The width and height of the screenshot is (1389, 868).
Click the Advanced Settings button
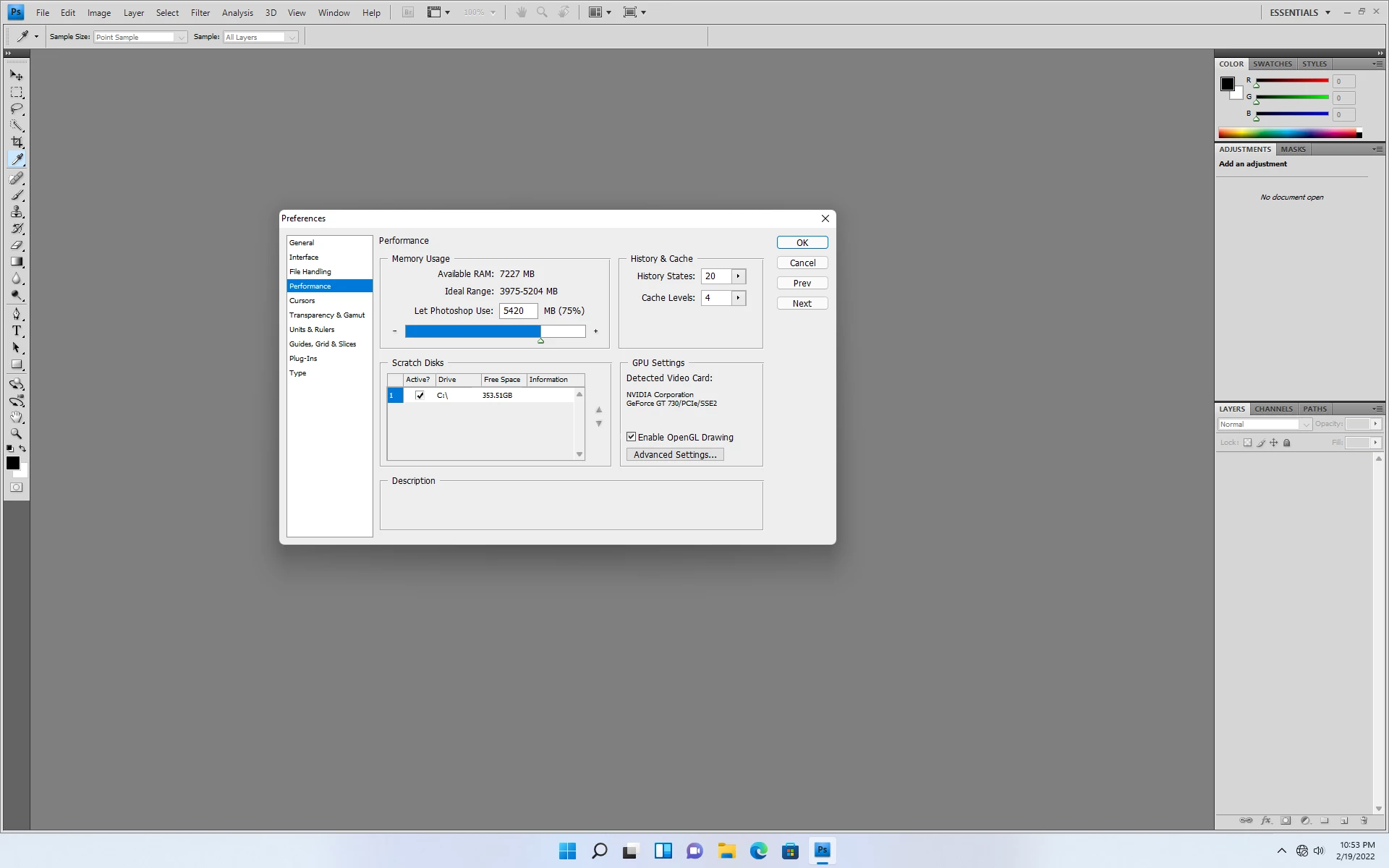coord(674,455)
